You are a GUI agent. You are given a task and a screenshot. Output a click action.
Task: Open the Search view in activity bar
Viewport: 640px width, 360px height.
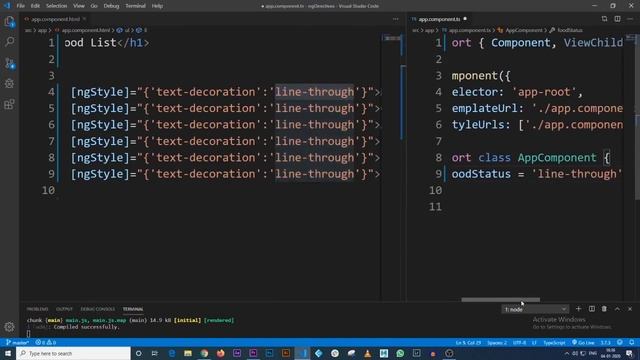(9, 42)
